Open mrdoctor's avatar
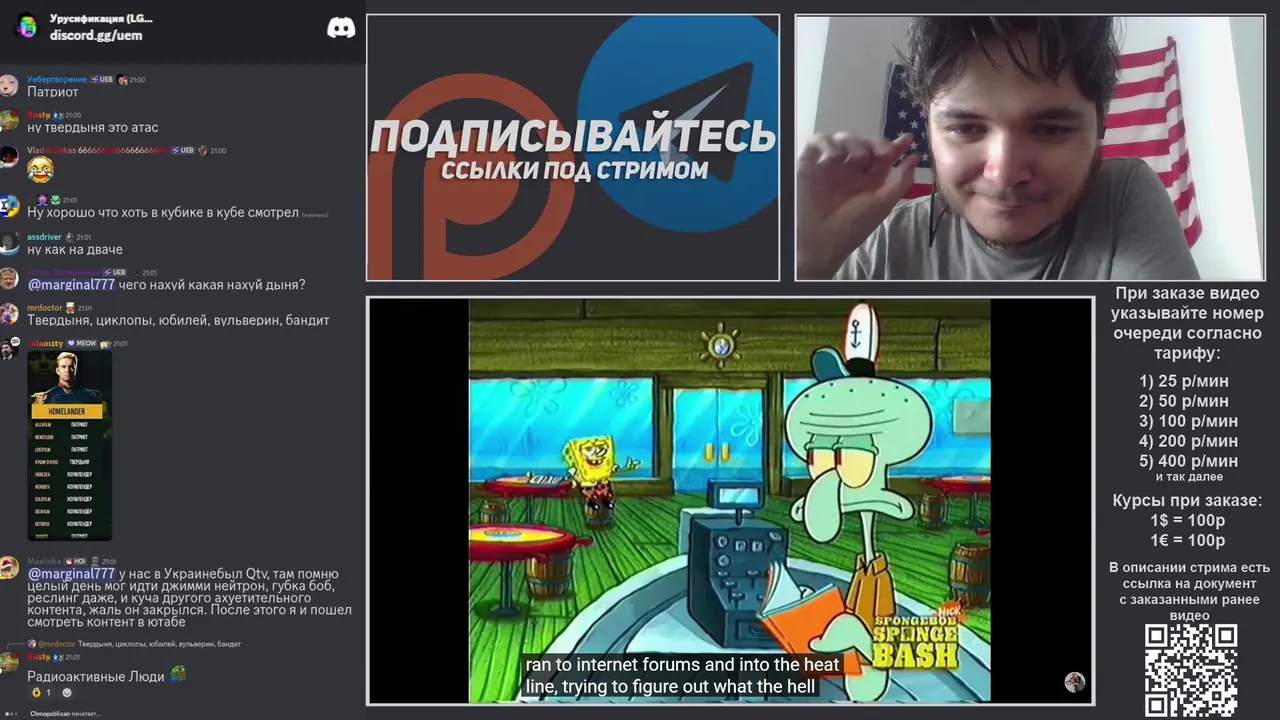The height and width of the screenshot is (720, 1280). (x=9, y=314)
